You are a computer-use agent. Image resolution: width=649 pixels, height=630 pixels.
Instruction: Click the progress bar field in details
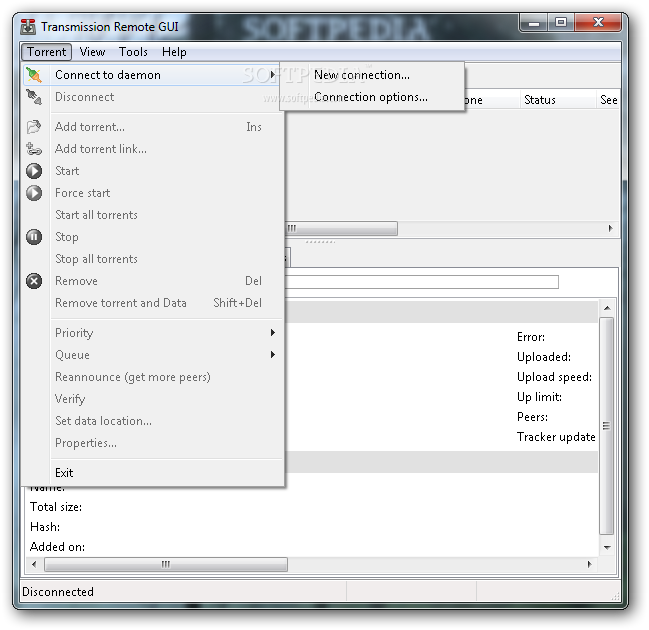click(421, 282)
